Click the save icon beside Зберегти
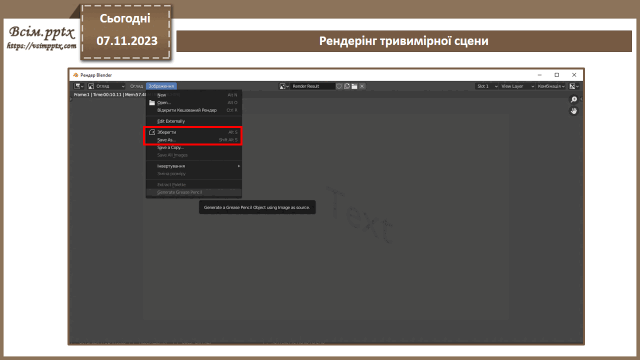Viewport: 640px width, 360px height. [x=152, y=132]
